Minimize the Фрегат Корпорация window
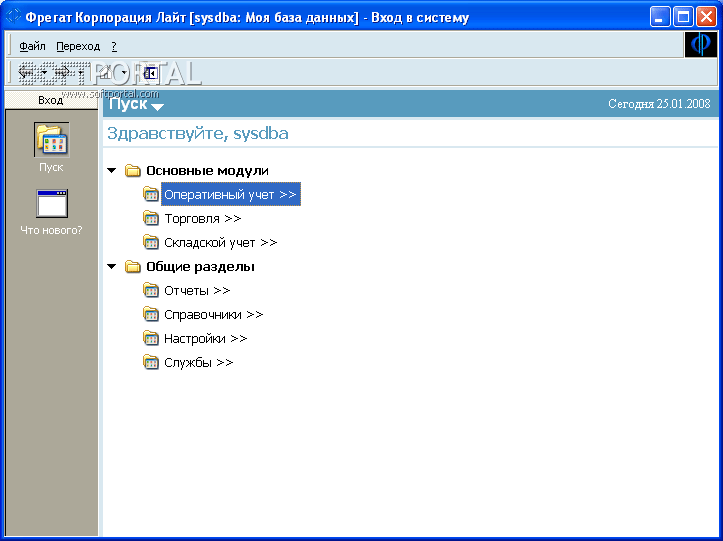The image size is (723, 541). coord(660,17)
